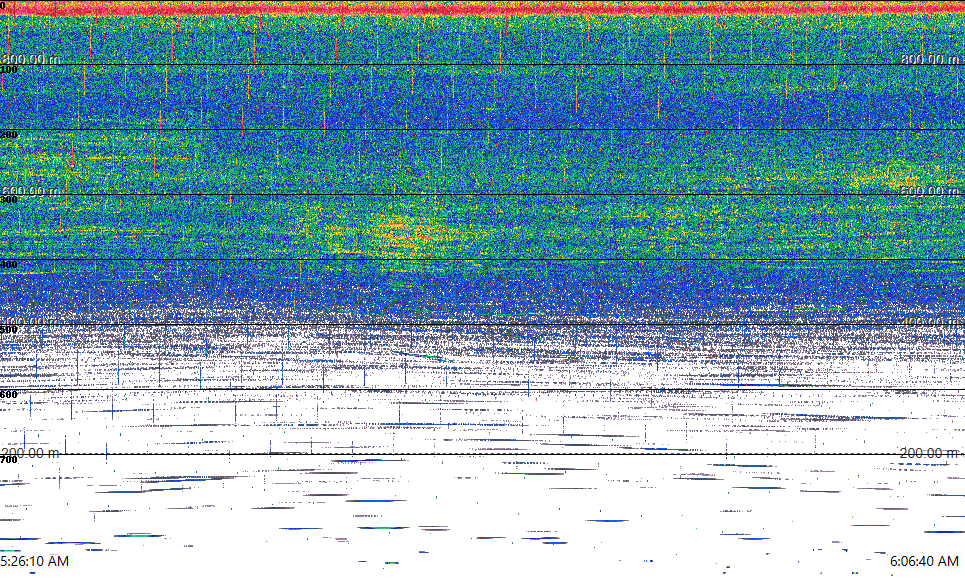
Task: Click the right-side 800.00 m range label
Action: [930, 58]
